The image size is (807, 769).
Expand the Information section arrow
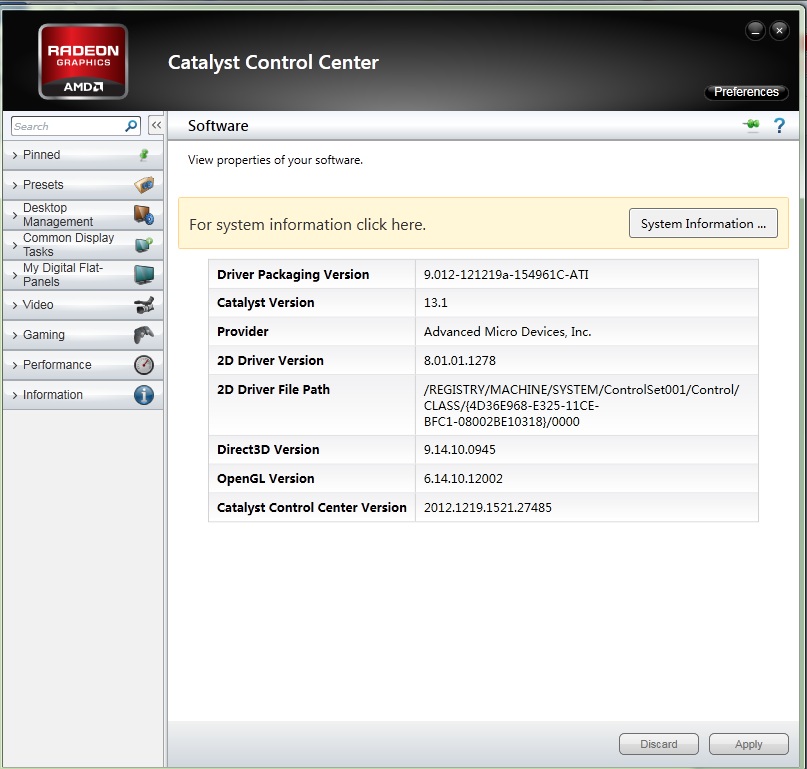[14, 396]
